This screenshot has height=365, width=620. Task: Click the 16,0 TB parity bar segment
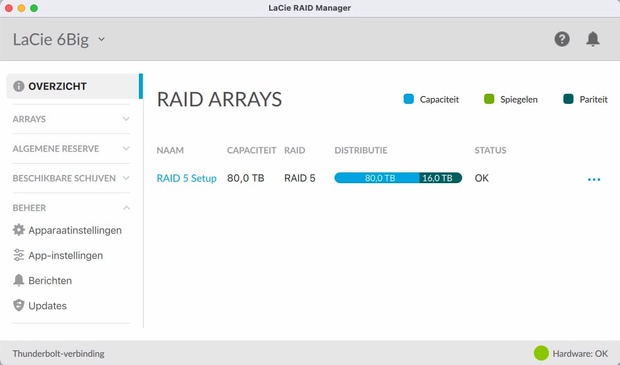click(440, 178)
